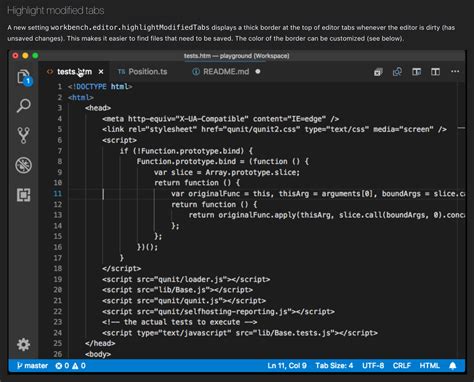
Task: Change indentation via Tab Size: 4
Action: click(x=334, y=366)
